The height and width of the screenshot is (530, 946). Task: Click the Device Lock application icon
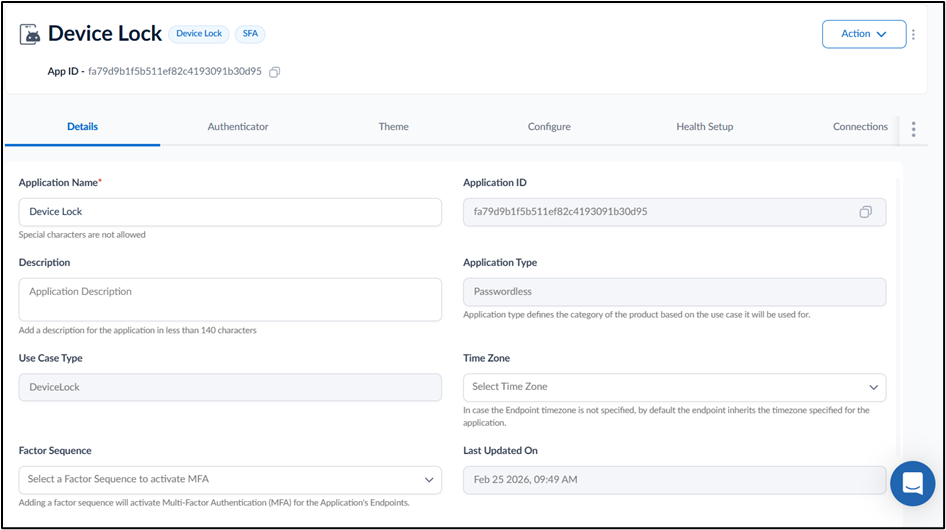30,34
